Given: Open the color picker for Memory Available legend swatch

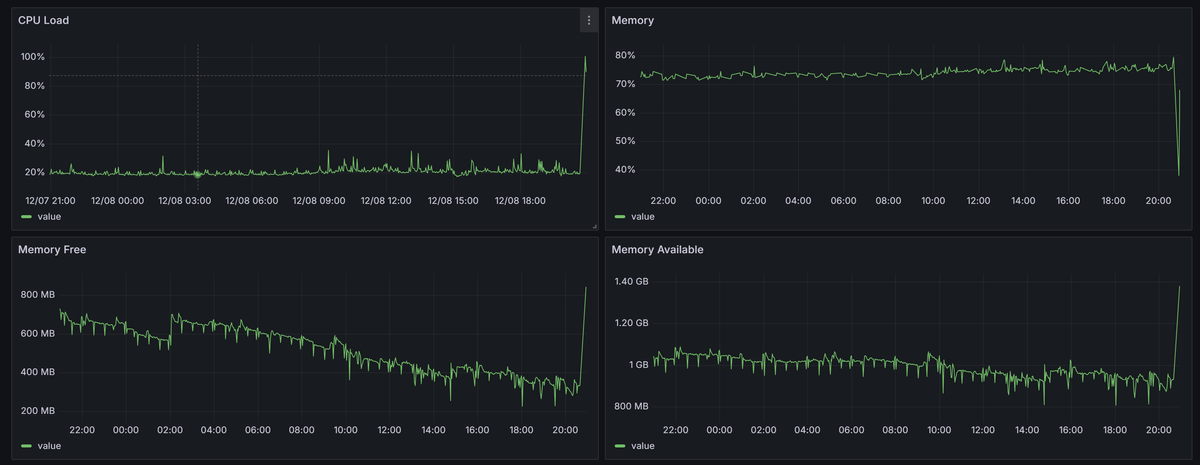Looking at the screenshot, I should [620, 445].
